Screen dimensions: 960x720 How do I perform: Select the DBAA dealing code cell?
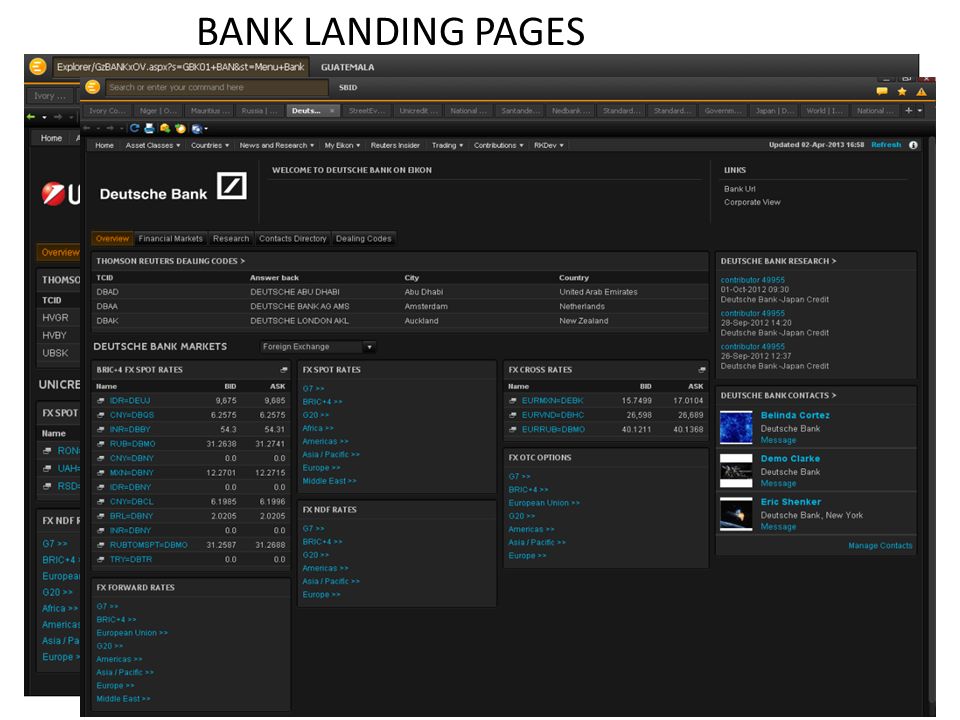click(x=107, y=306)
